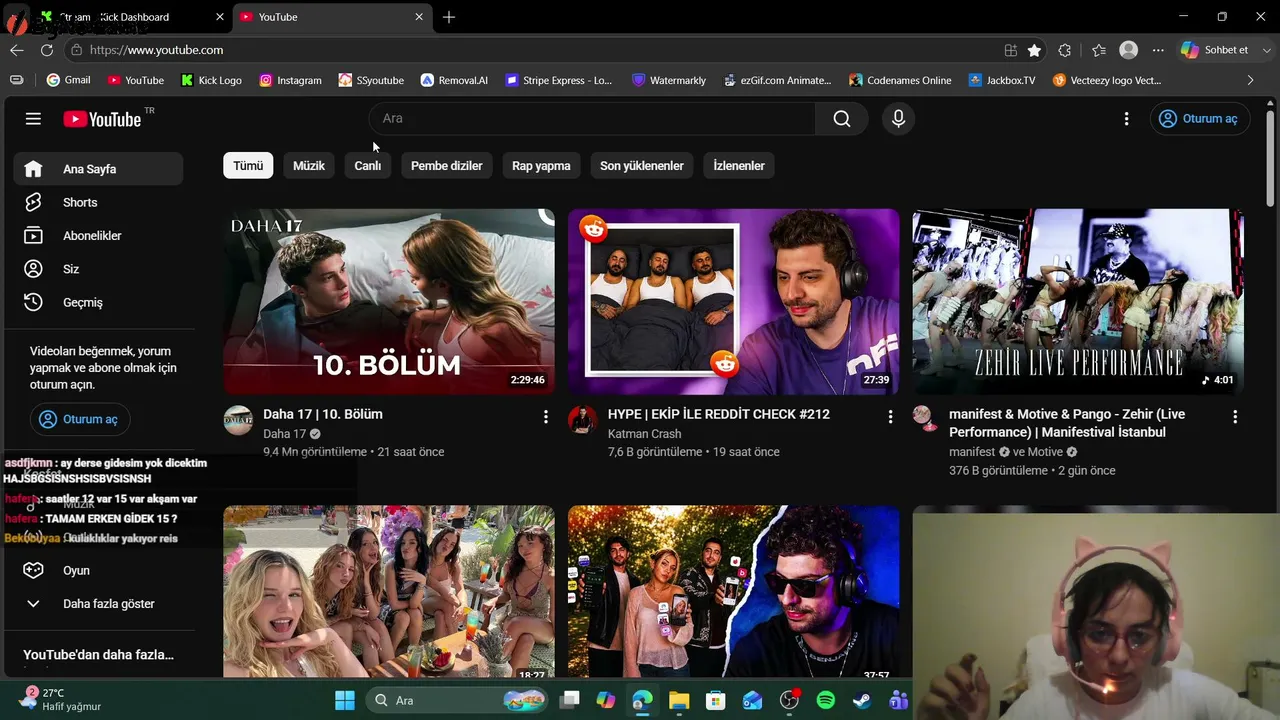Open the split screen icon in address bar
This screenshot has width=1280, height=720.
[x=1011, y=50]
